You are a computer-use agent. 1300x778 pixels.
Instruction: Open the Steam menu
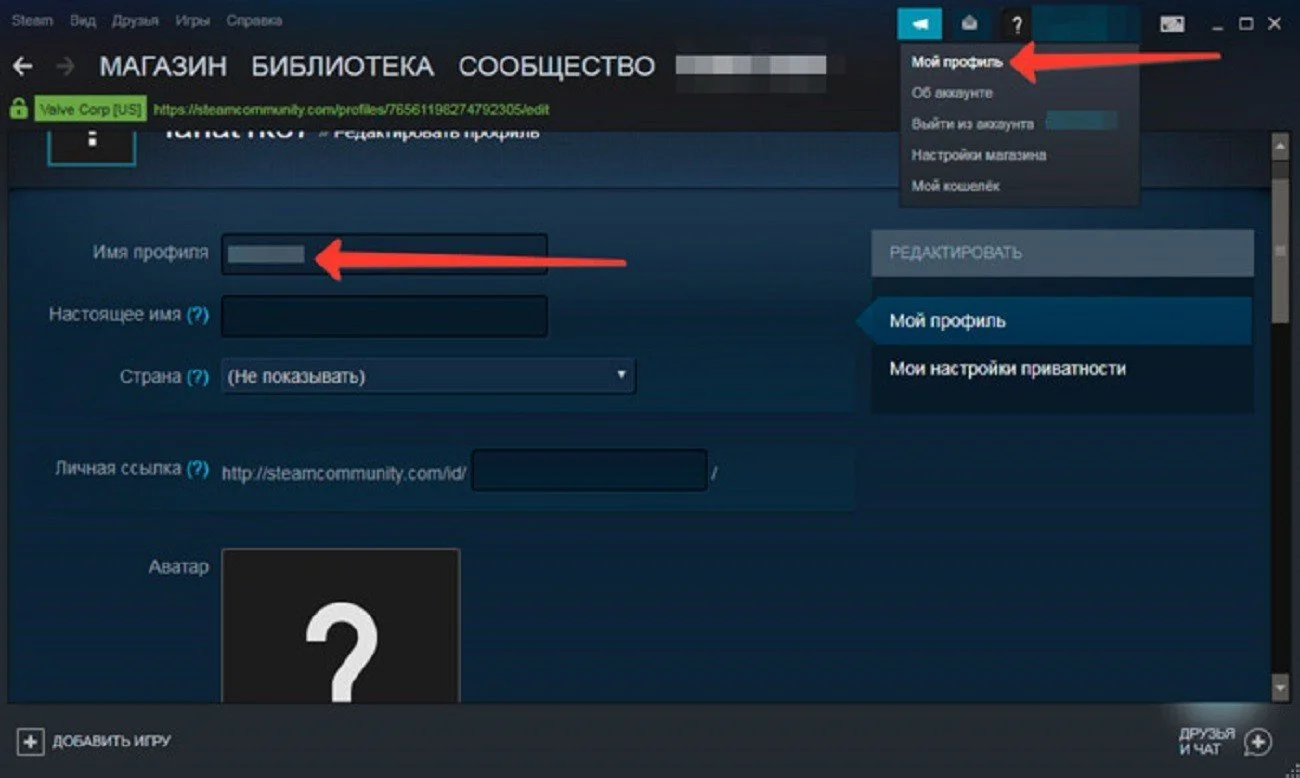pos(32,20)
